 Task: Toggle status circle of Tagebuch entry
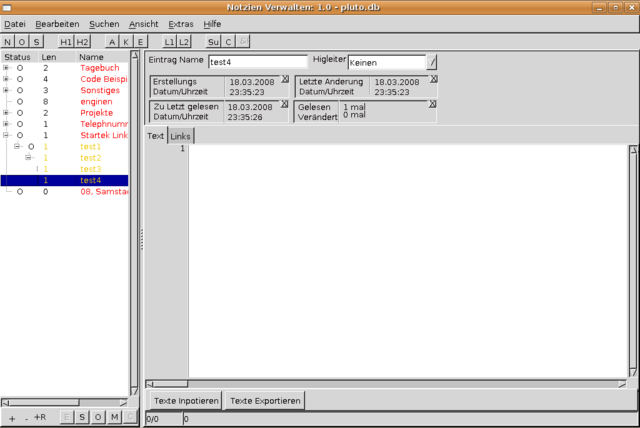(20, 69)
